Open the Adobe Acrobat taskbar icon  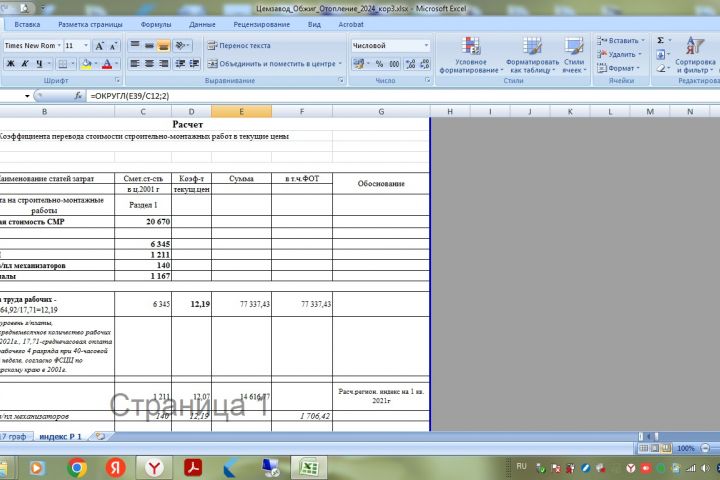193,468
